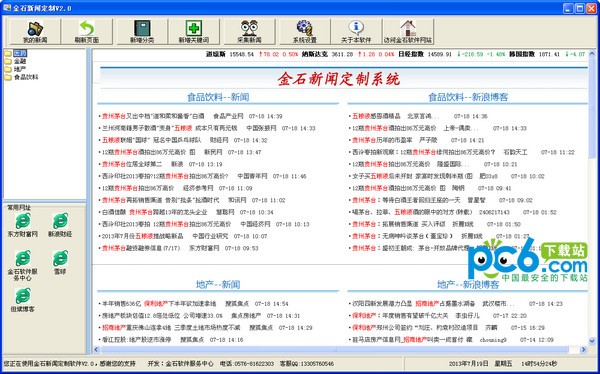
Task: Click the vertical scrollbar down arrow
Action: 592,342
